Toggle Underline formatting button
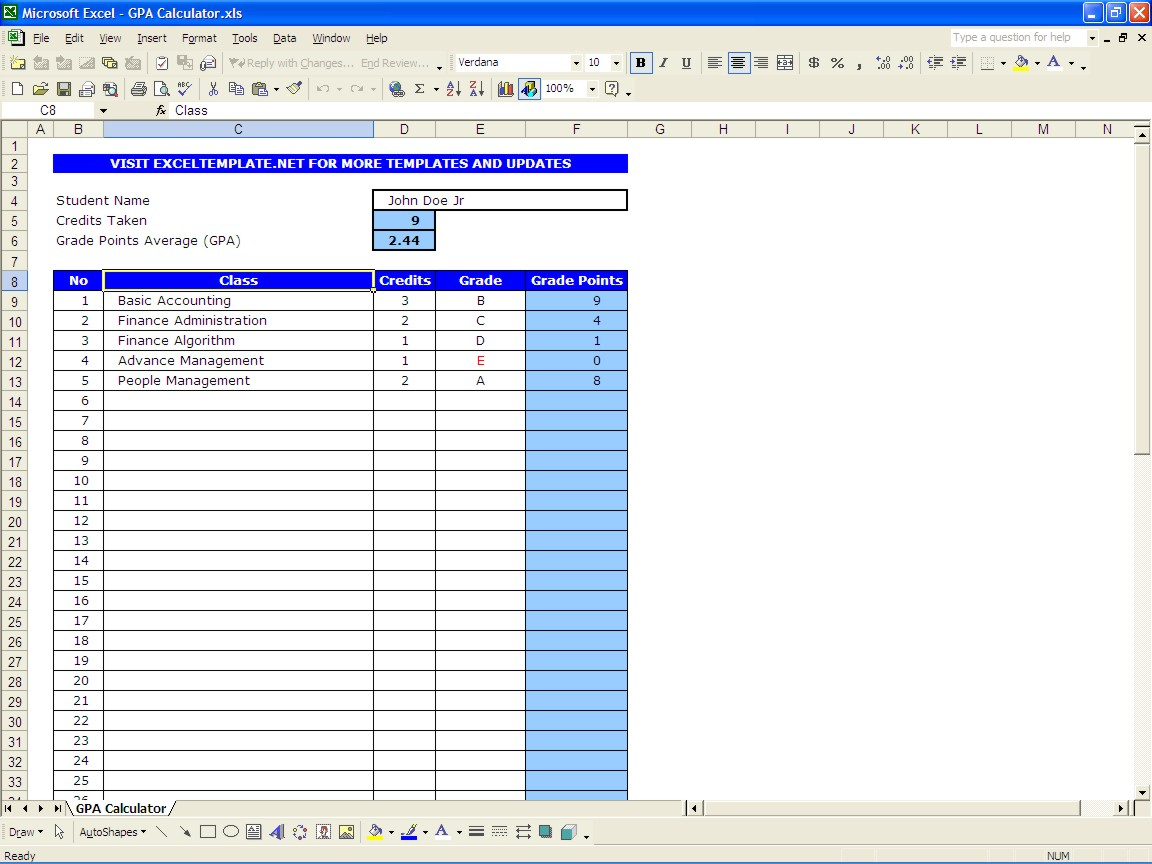Viewport: 1152px width, 864px height. coord(686,63)
